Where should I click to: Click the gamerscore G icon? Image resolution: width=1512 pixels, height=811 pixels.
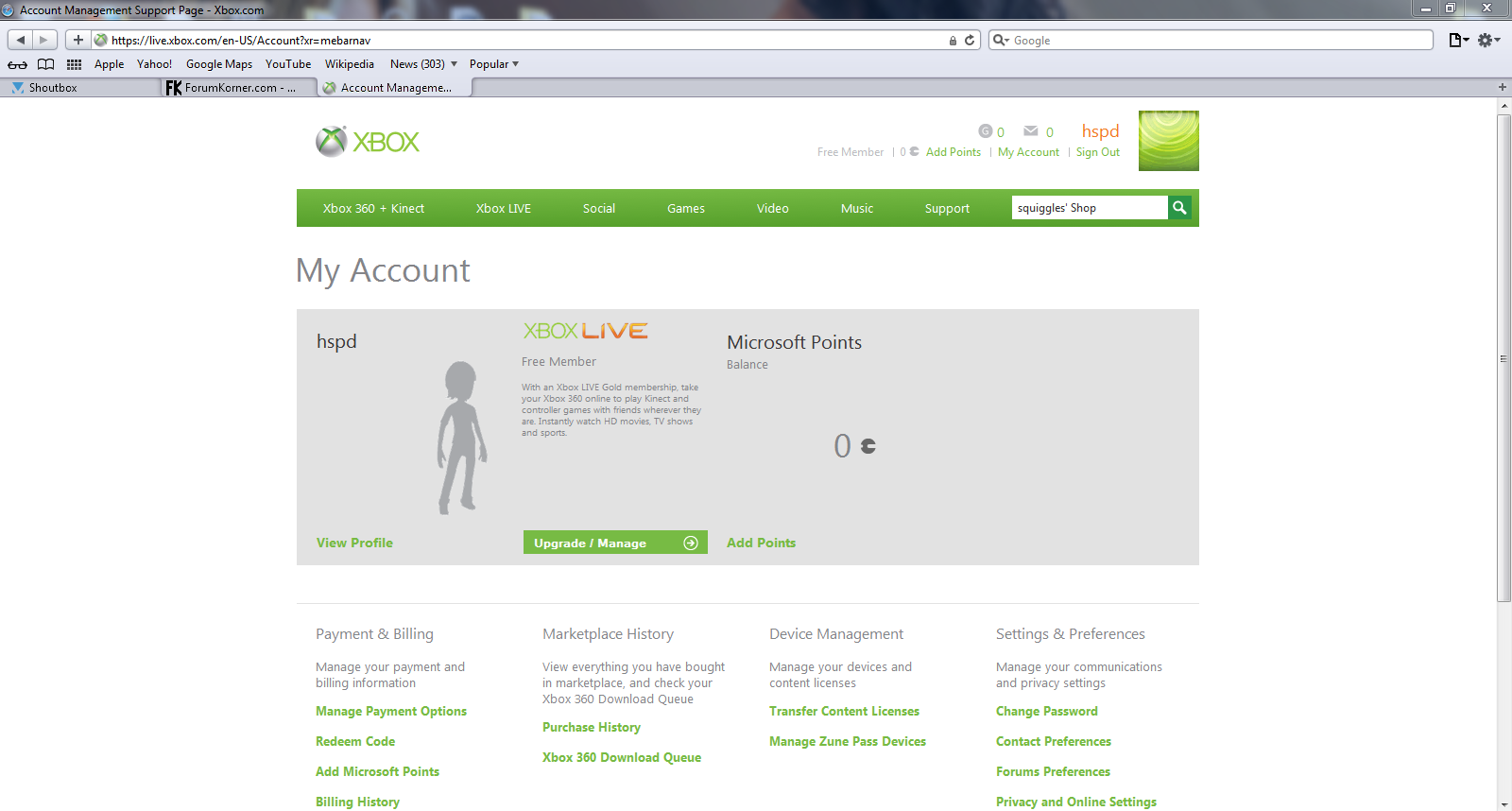[x=986, y=131]
